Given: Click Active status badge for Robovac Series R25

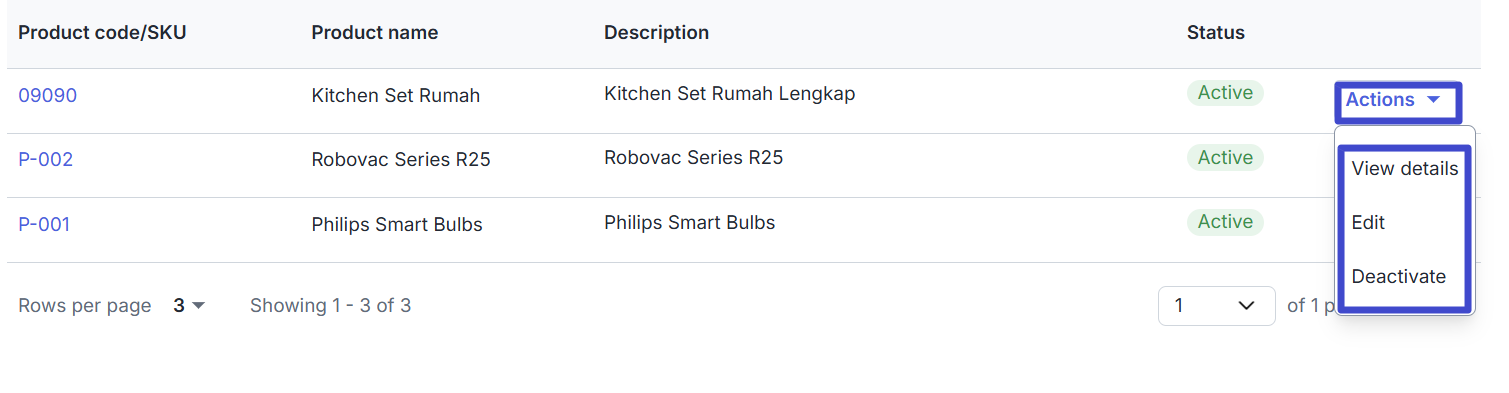Looking at the screenshot, I should pos(1225,157).
